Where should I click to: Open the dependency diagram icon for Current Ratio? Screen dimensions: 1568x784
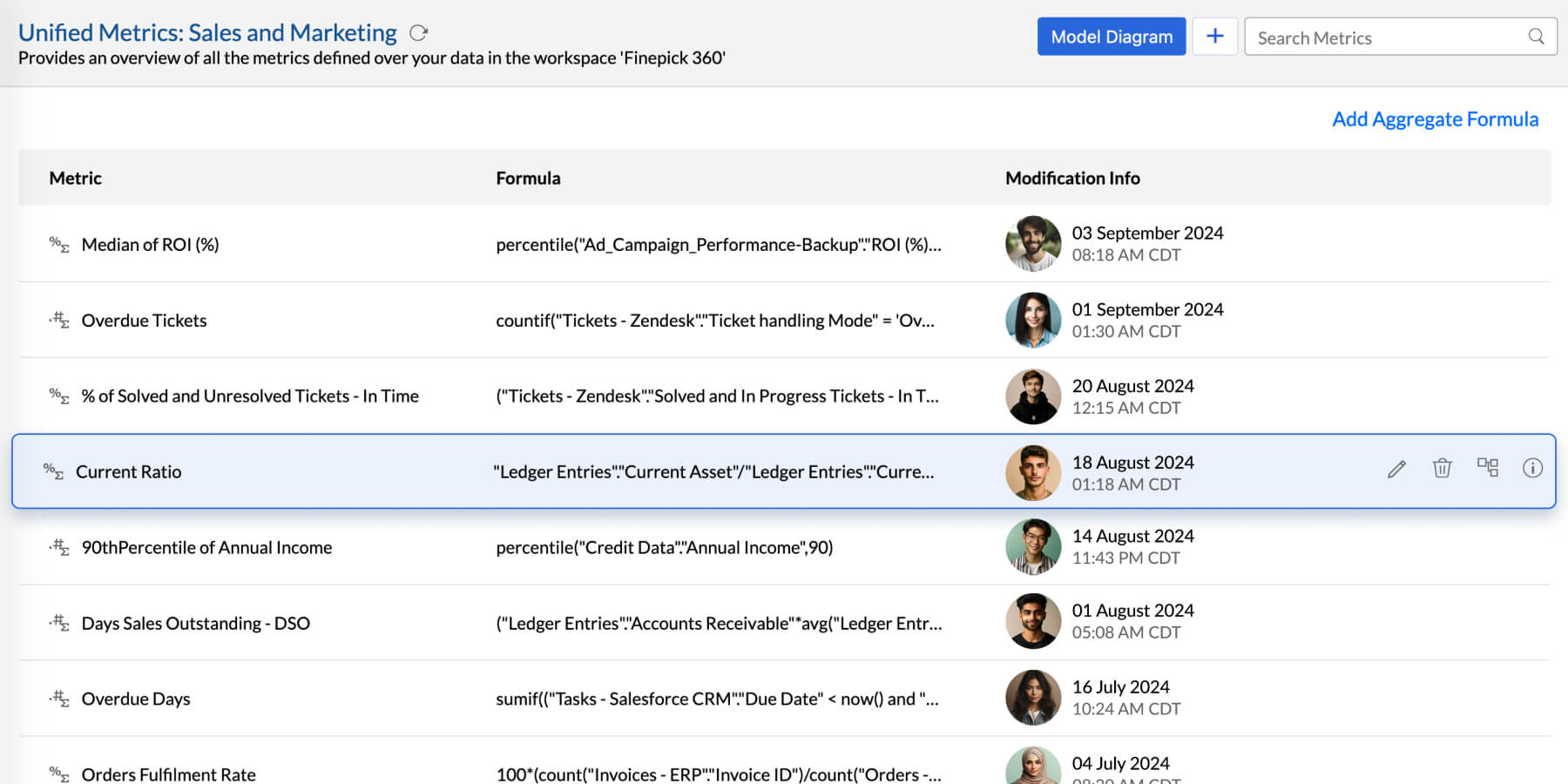coord(1488,468)
